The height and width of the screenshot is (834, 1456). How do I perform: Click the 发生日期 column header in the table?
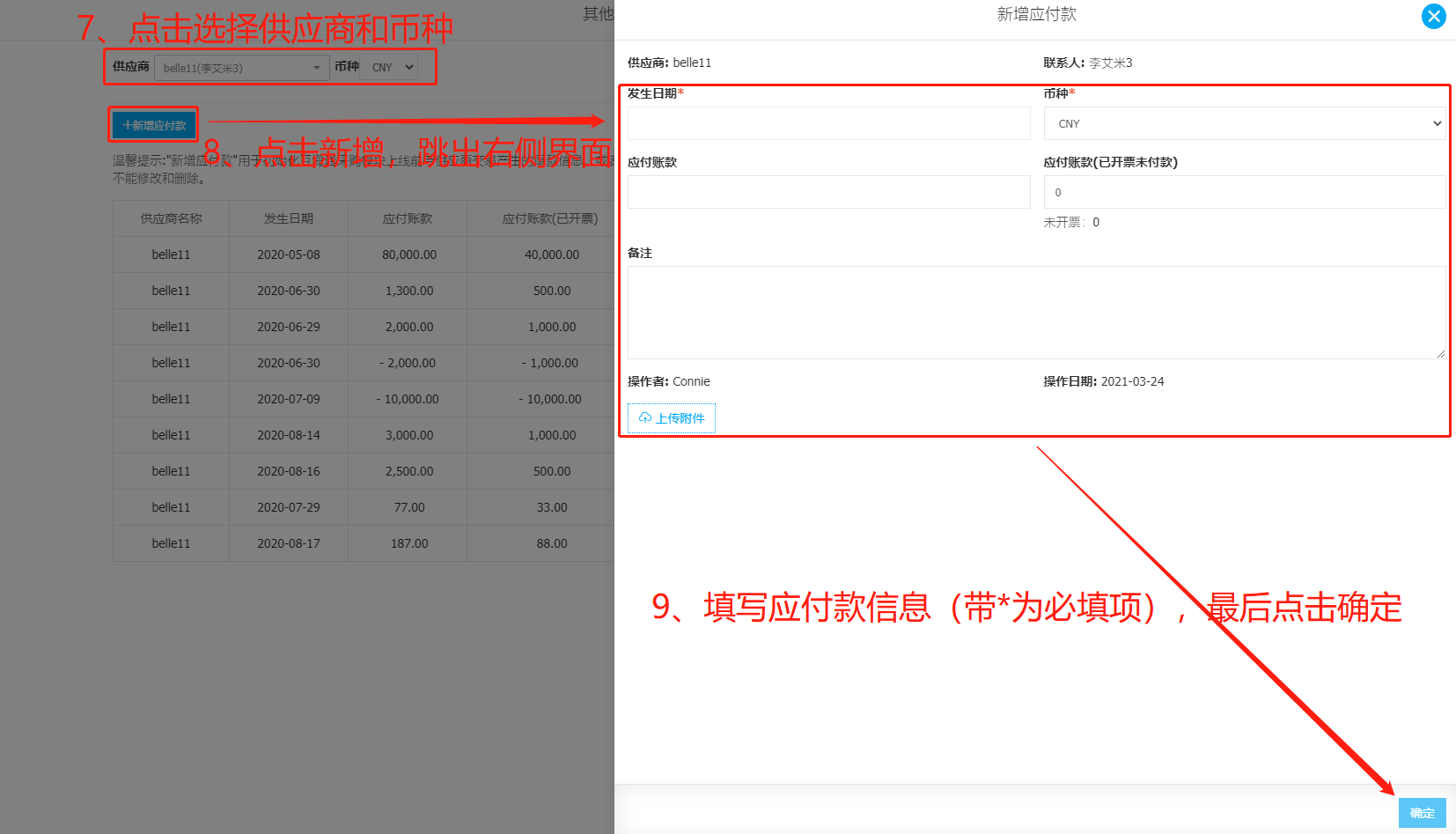pyautogui.click(x=289, y=218)
